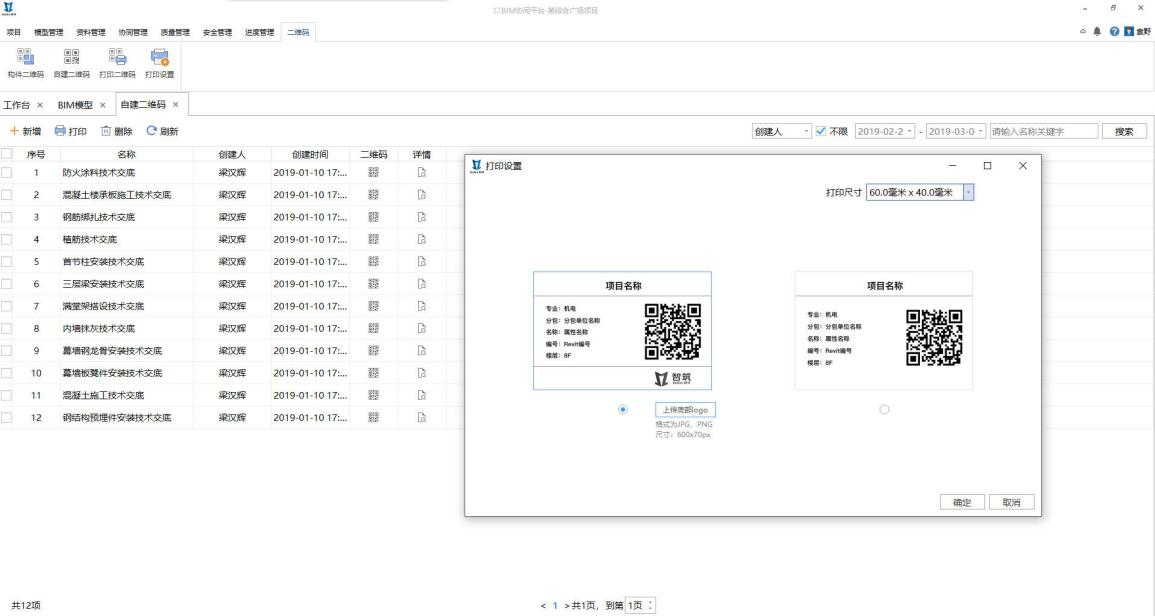The width and height of the screenshot is (1155, 616).
Task: Expand the 打印尺寸 size dropdown
Action: (969, 192)
